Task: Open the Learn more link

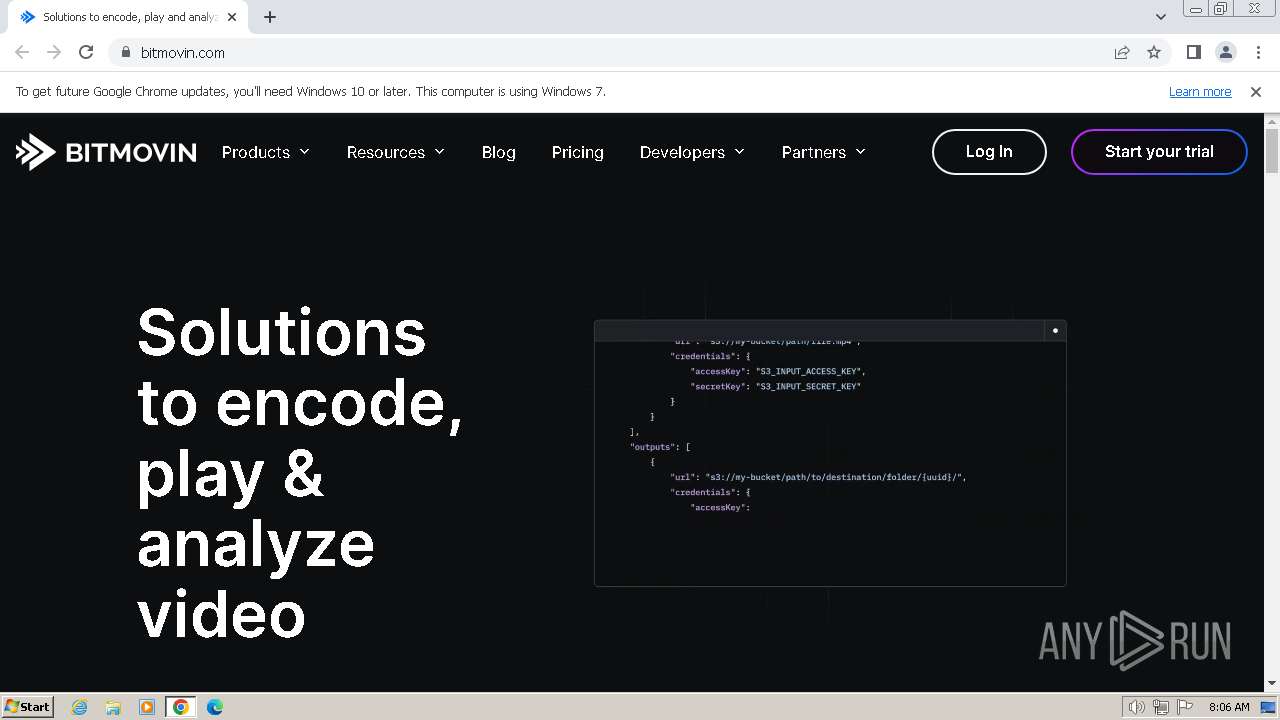Action: 1200,91
